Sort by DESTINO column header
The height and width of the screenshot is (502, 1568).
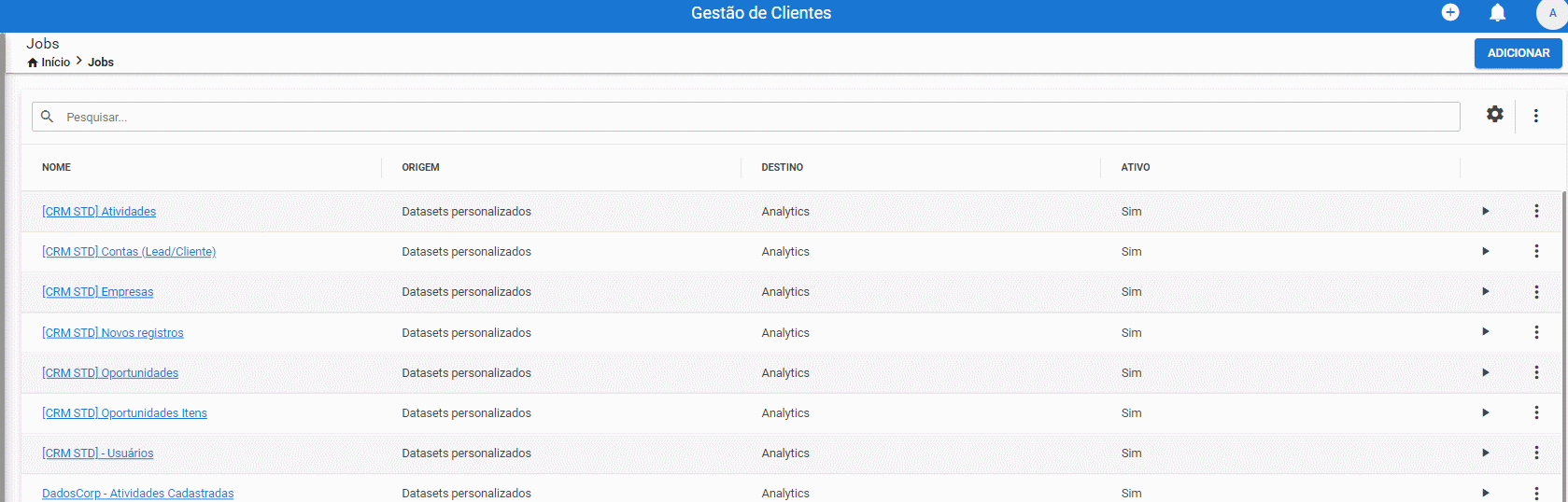tap(782, 167)
